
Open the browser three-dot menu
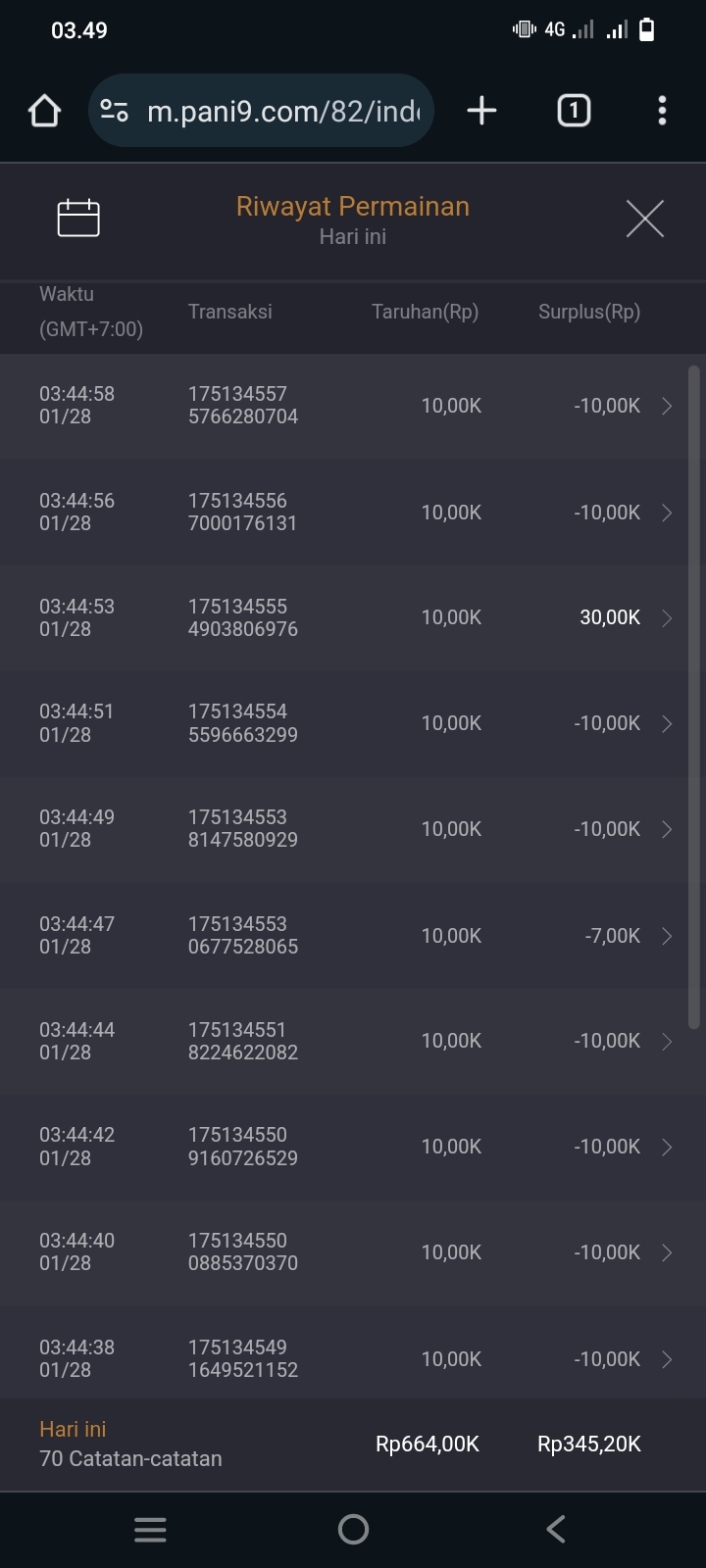[662, 111]
